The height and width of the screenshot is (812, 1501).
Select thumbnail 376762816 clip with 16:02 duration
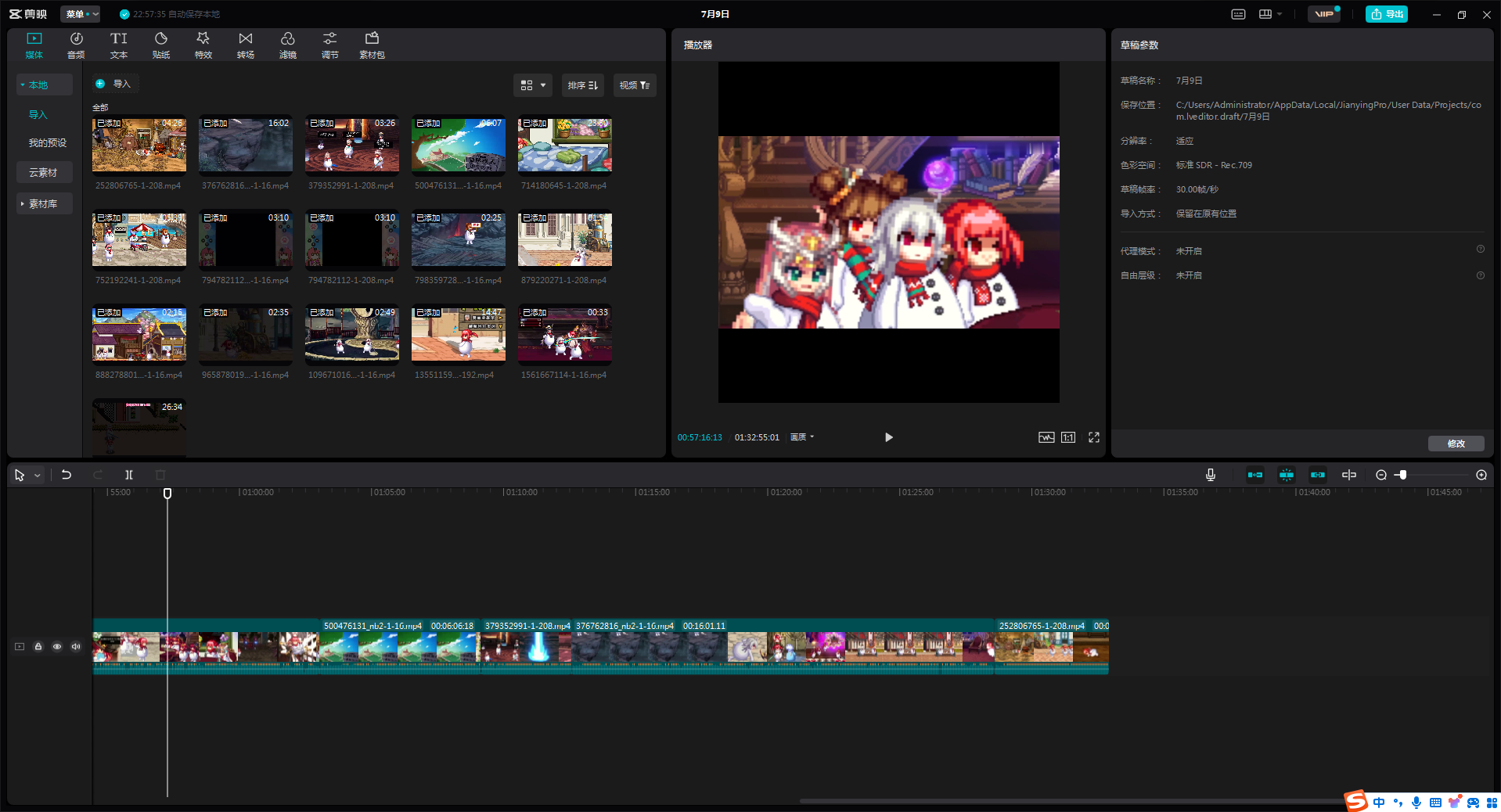(246, 146)
